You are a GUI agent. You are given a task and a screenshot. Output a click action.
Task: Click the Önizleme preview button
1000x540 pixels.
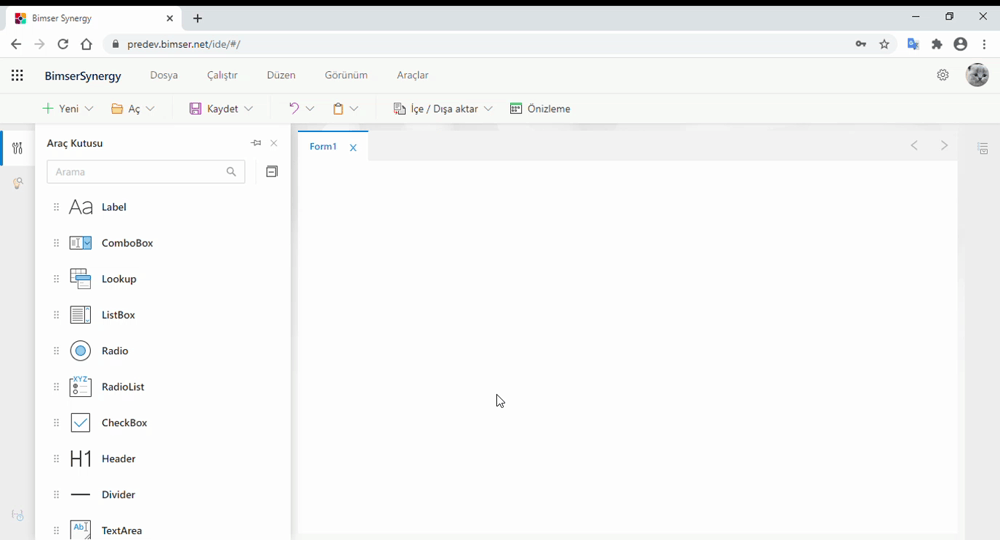[540, 109]
